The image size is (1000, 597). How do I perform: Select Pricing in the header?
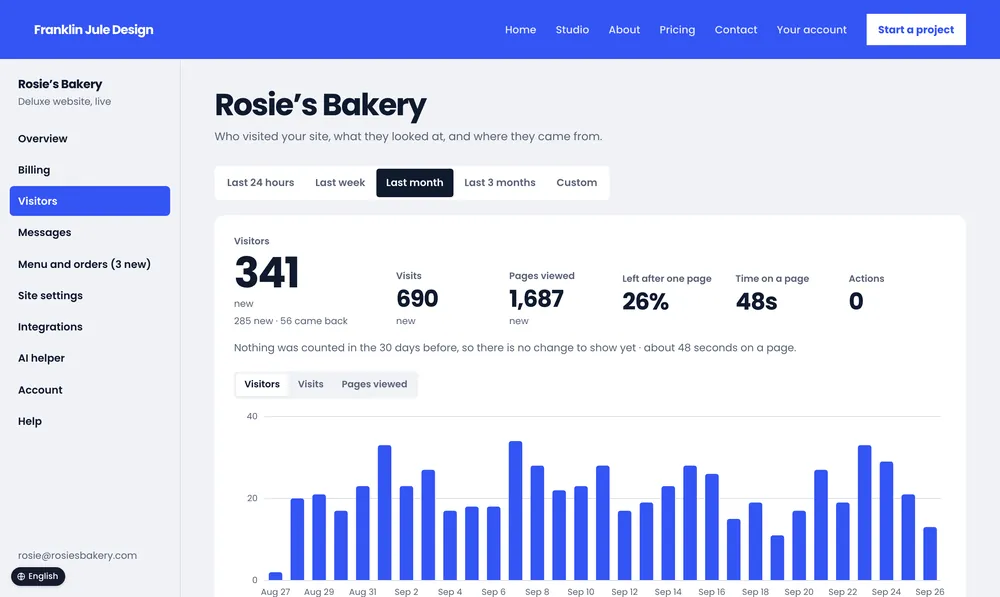677,30
